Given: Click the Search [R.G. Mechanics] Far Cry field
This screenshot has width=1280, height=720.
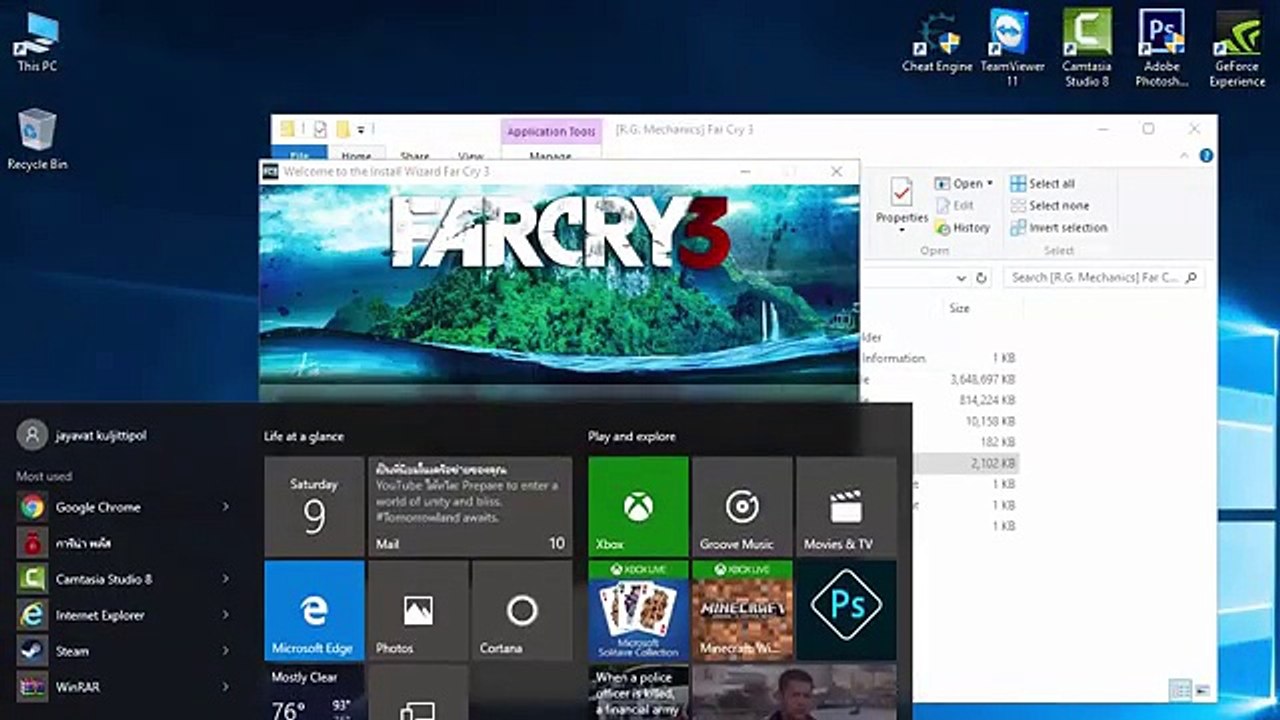Looking at the screenshot, I should pos(1104,277).
